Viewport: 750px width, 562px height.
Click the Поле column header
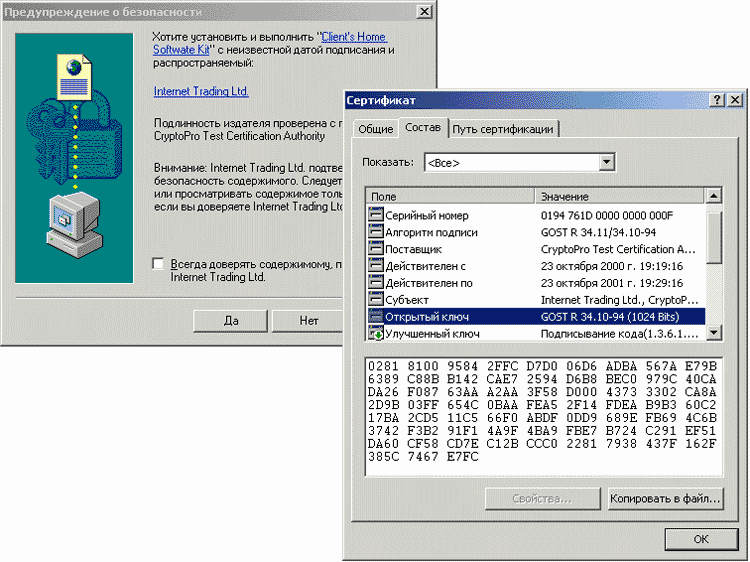pos(450,196)
